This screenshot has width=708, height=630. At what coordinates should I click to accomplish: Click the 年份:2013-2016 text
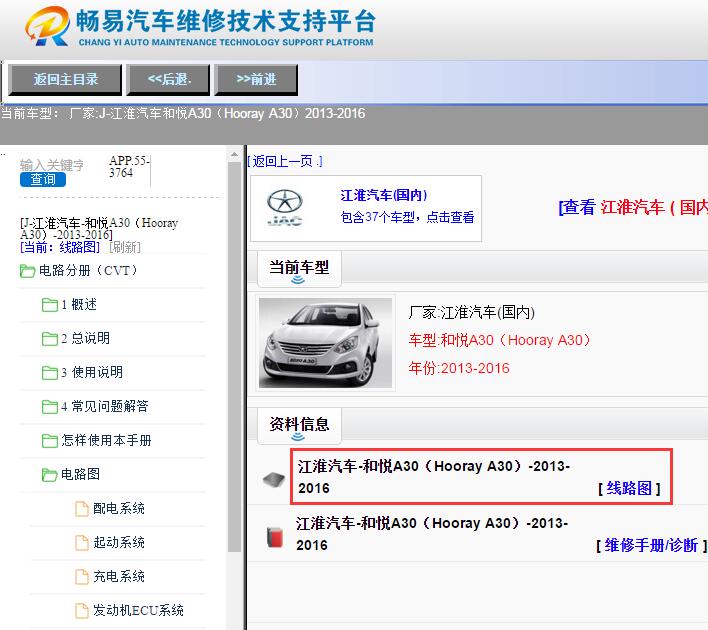pyautogui.click(x=459, y=369)
